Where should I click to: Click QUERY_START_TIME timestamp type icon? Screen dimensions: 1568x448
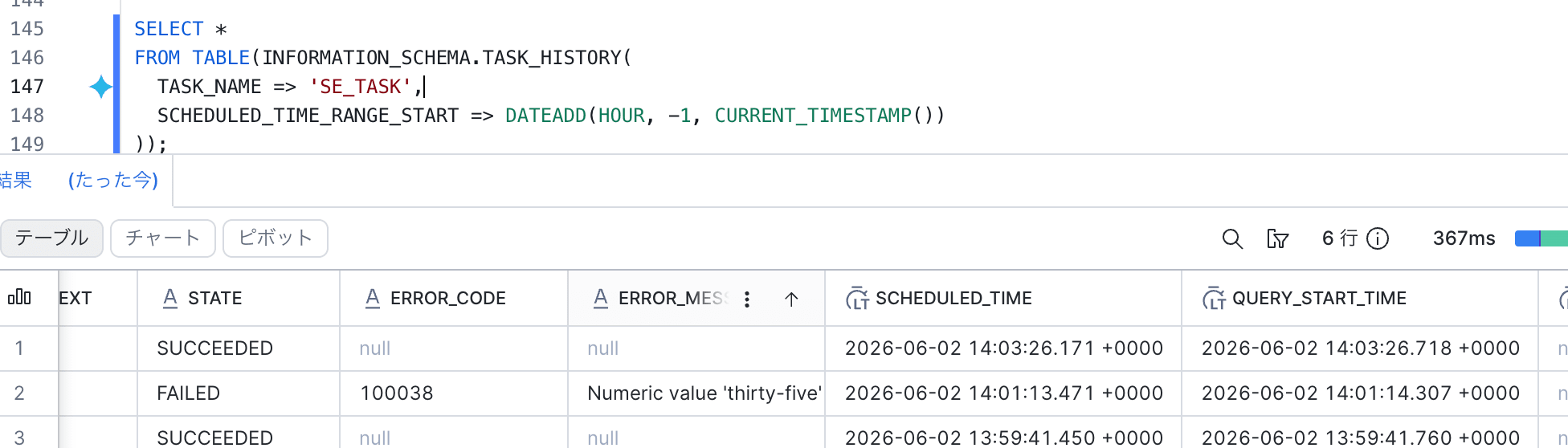click(x=1214, y=298)
